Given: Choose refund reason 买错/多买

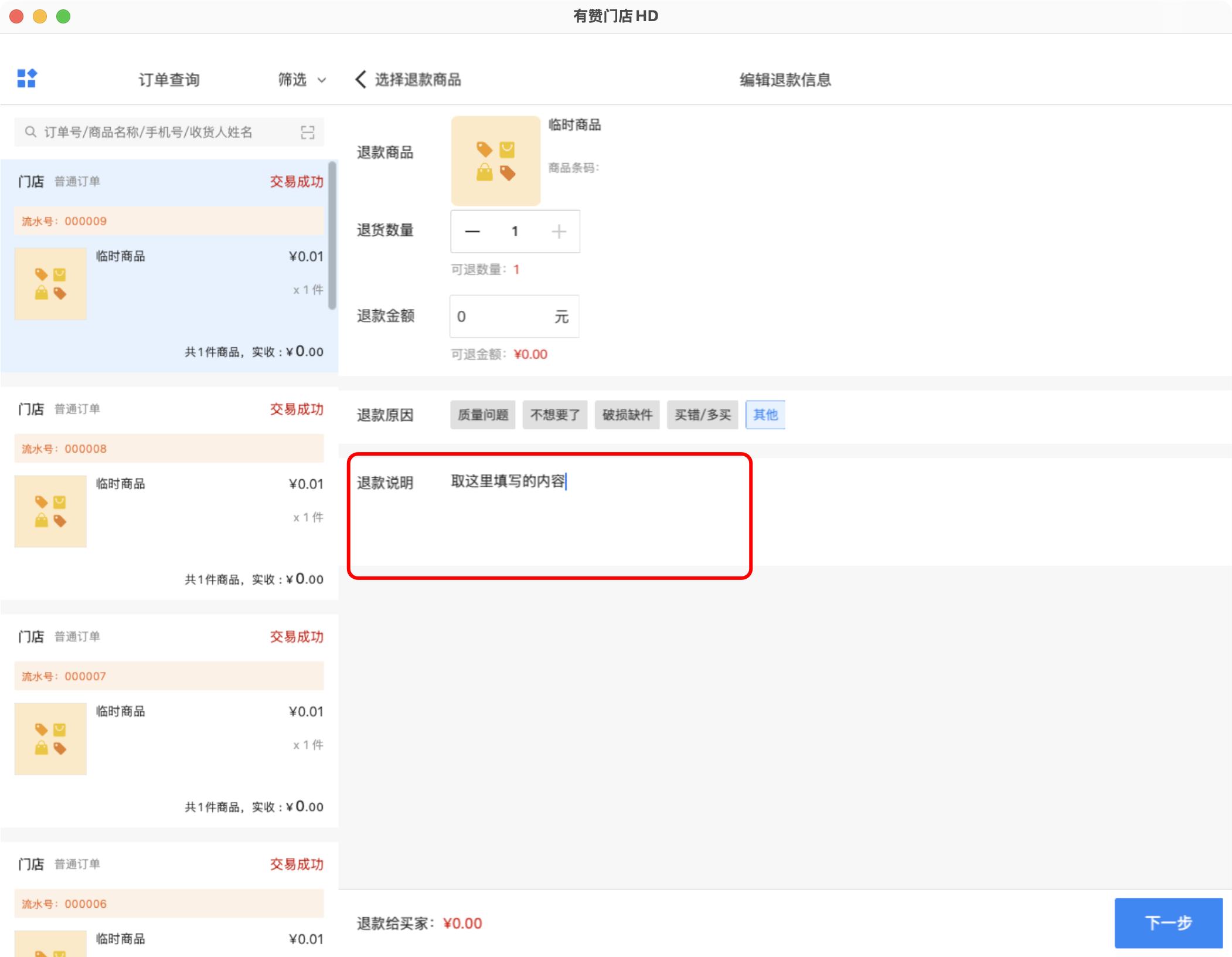Looking at the screenshot, I should [x=702, y=415].
